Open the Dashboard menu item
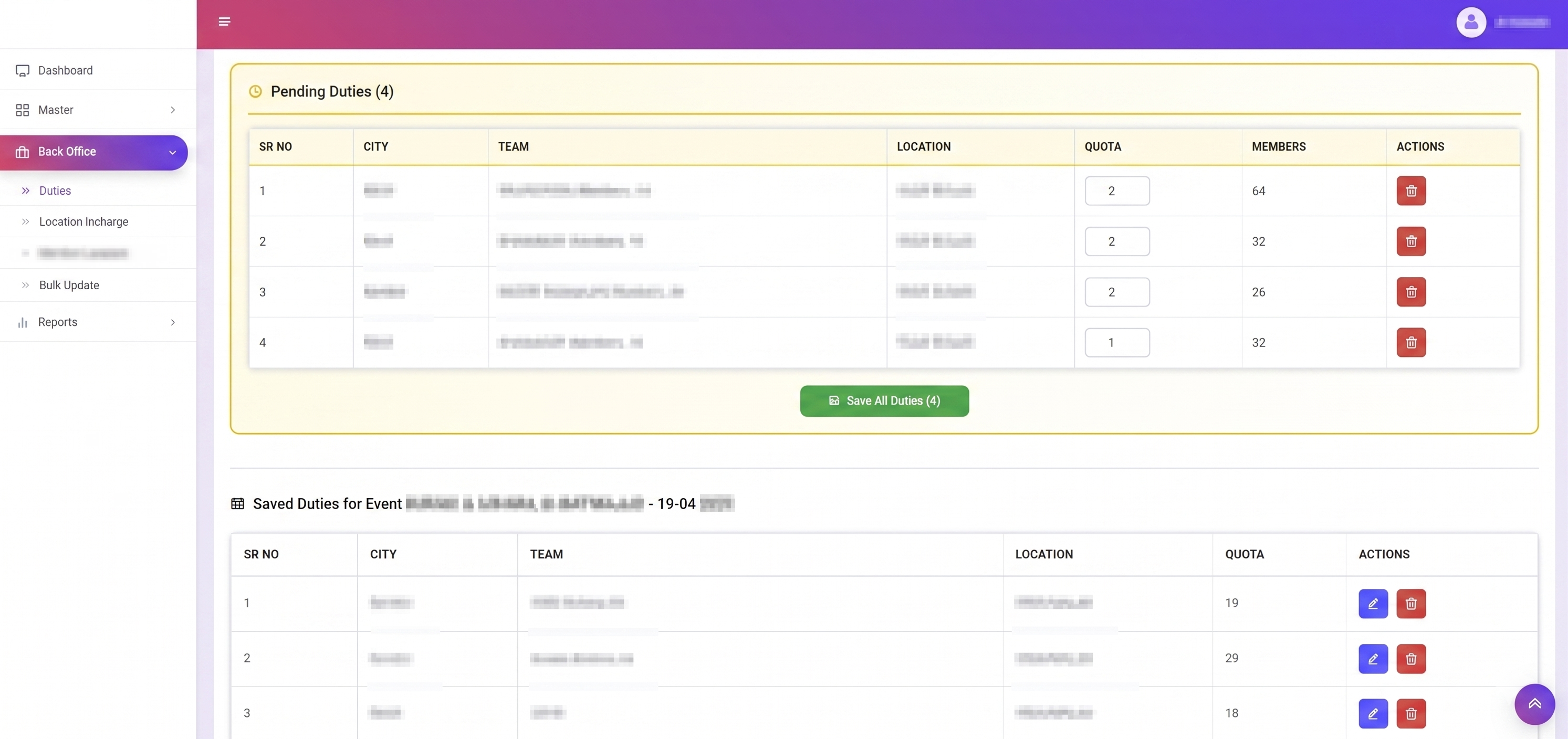 [98, 70]
